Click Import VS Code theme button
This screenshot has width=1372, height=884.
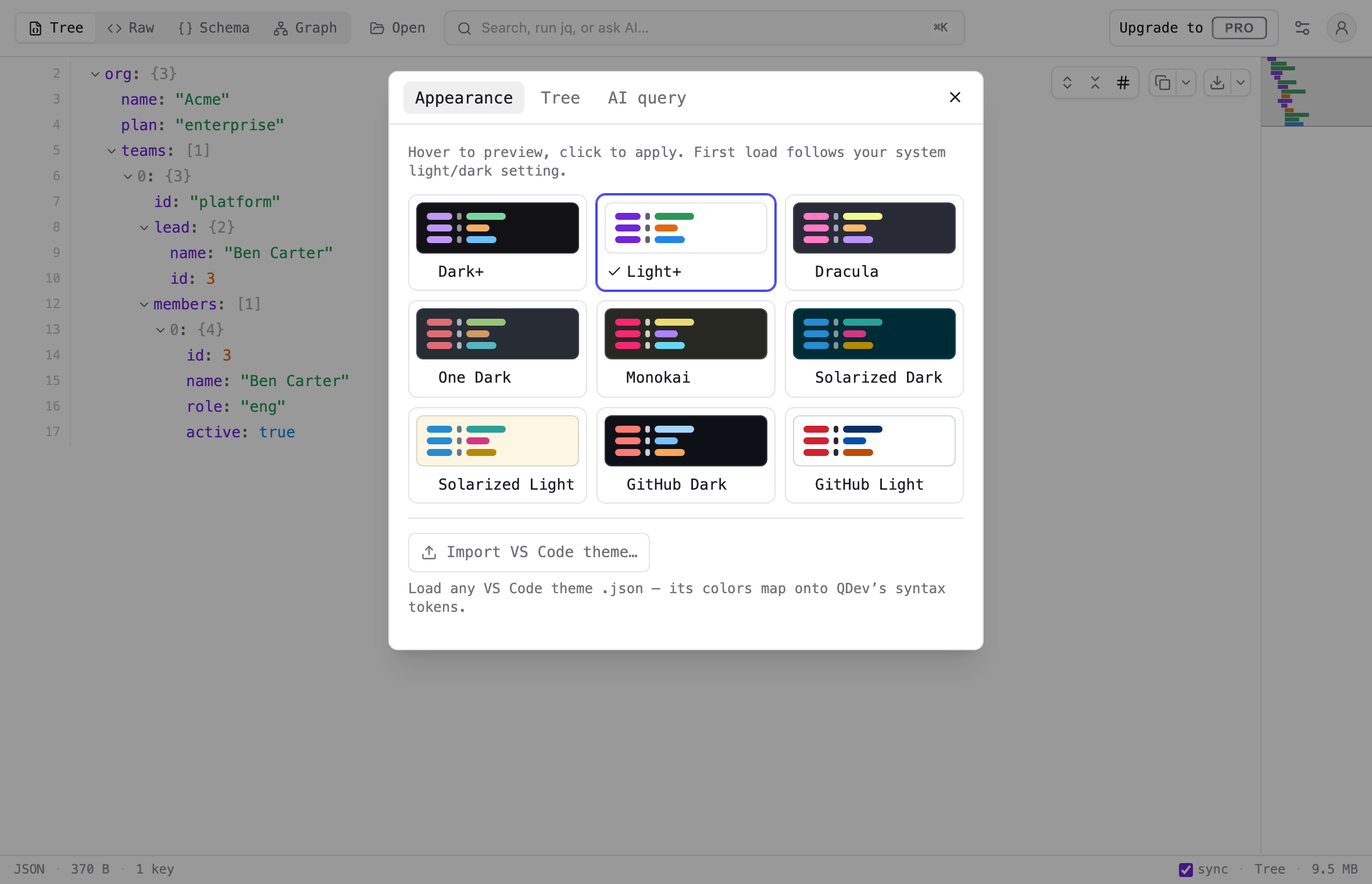[528, 552]
